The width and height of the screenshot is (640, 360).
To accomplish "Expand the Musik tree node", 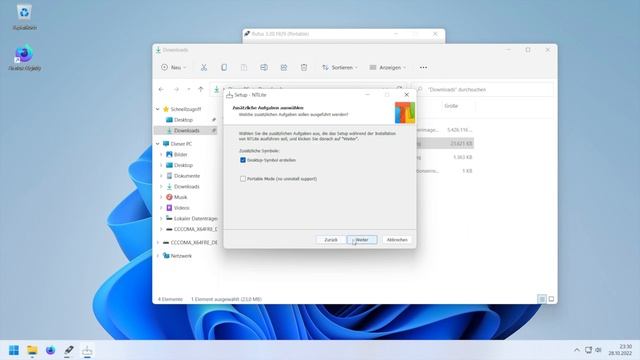I will [161, 197].
